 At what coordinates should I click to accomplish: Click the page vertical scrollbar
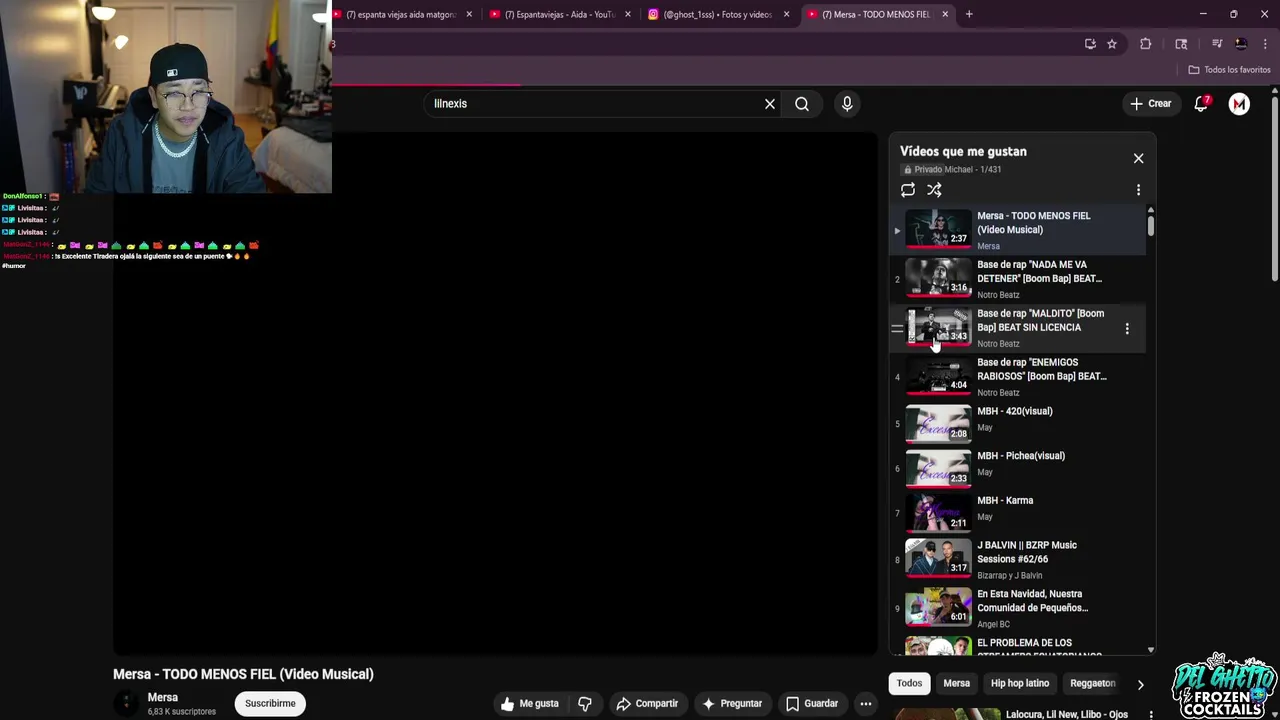coord(1275,190)
